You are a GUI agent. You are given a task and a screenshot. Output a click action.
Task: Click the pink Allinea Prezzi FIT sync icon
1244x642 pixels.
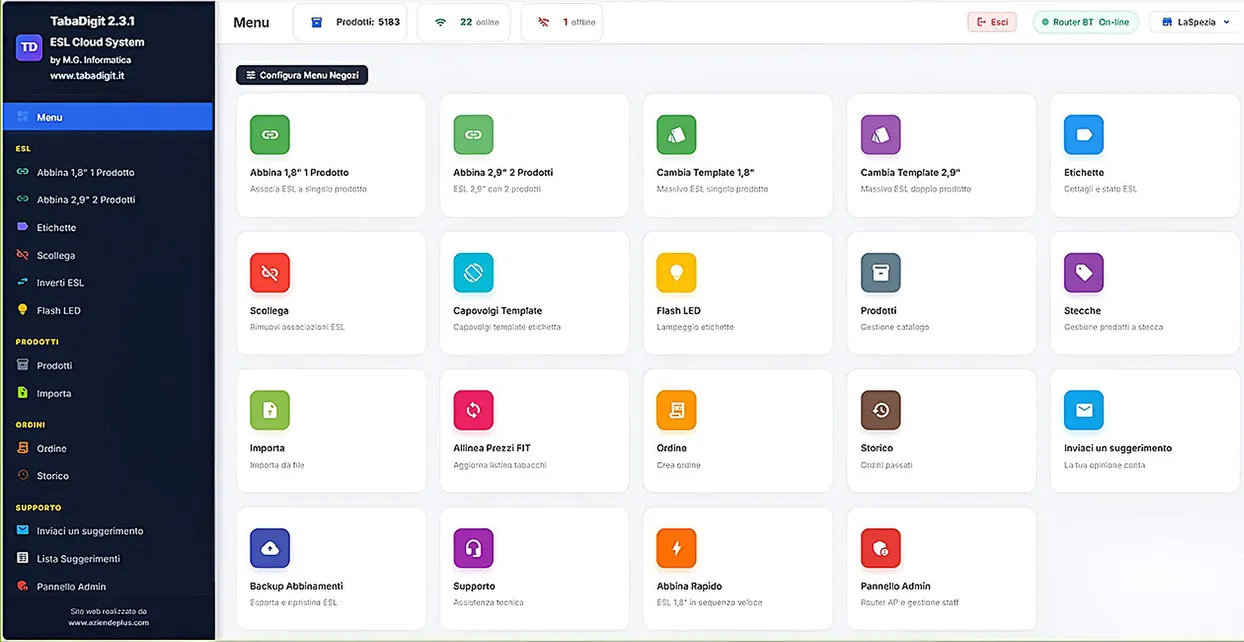click(473, 410)
